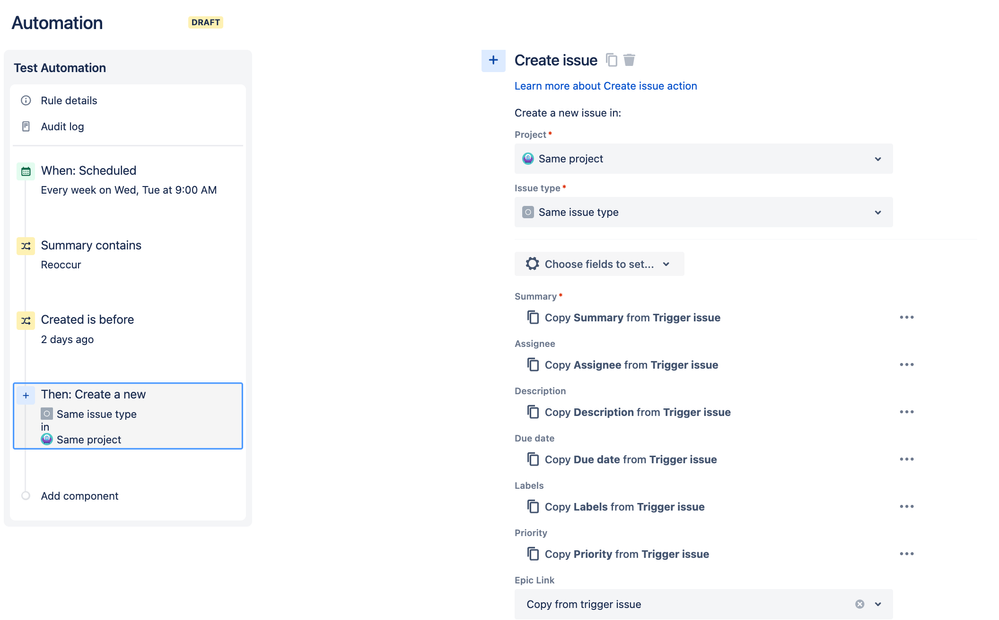Open the Description field more options menu
The height and width of the screenshot is (620, 999).
pyautogui.click(x=907, y=412)
